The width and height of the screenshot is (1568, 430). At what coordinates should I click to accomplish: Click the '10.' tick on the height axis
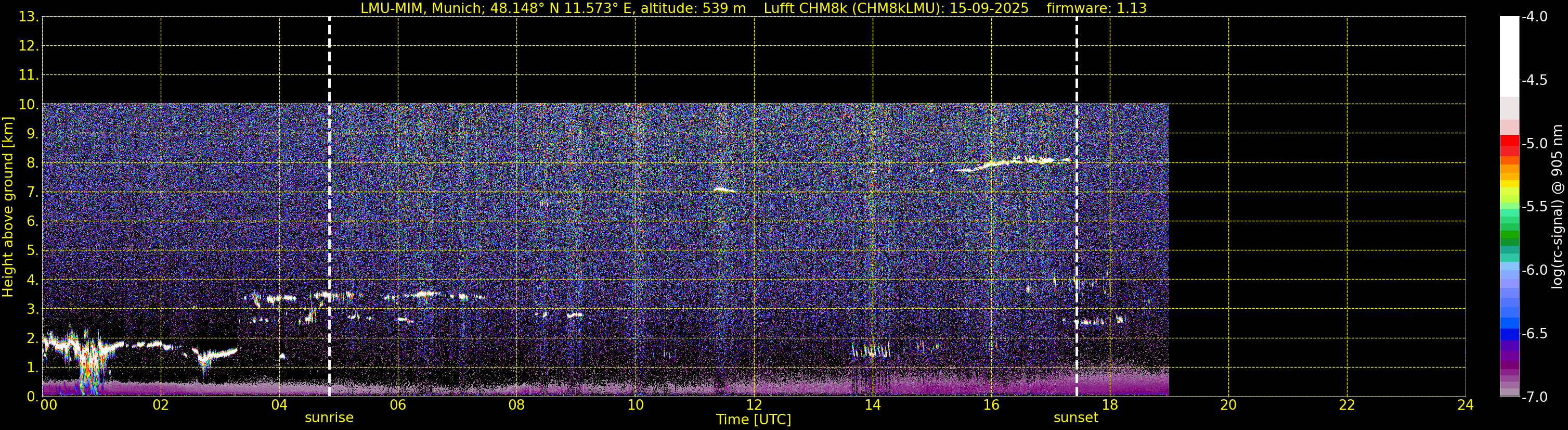point(29,104)
